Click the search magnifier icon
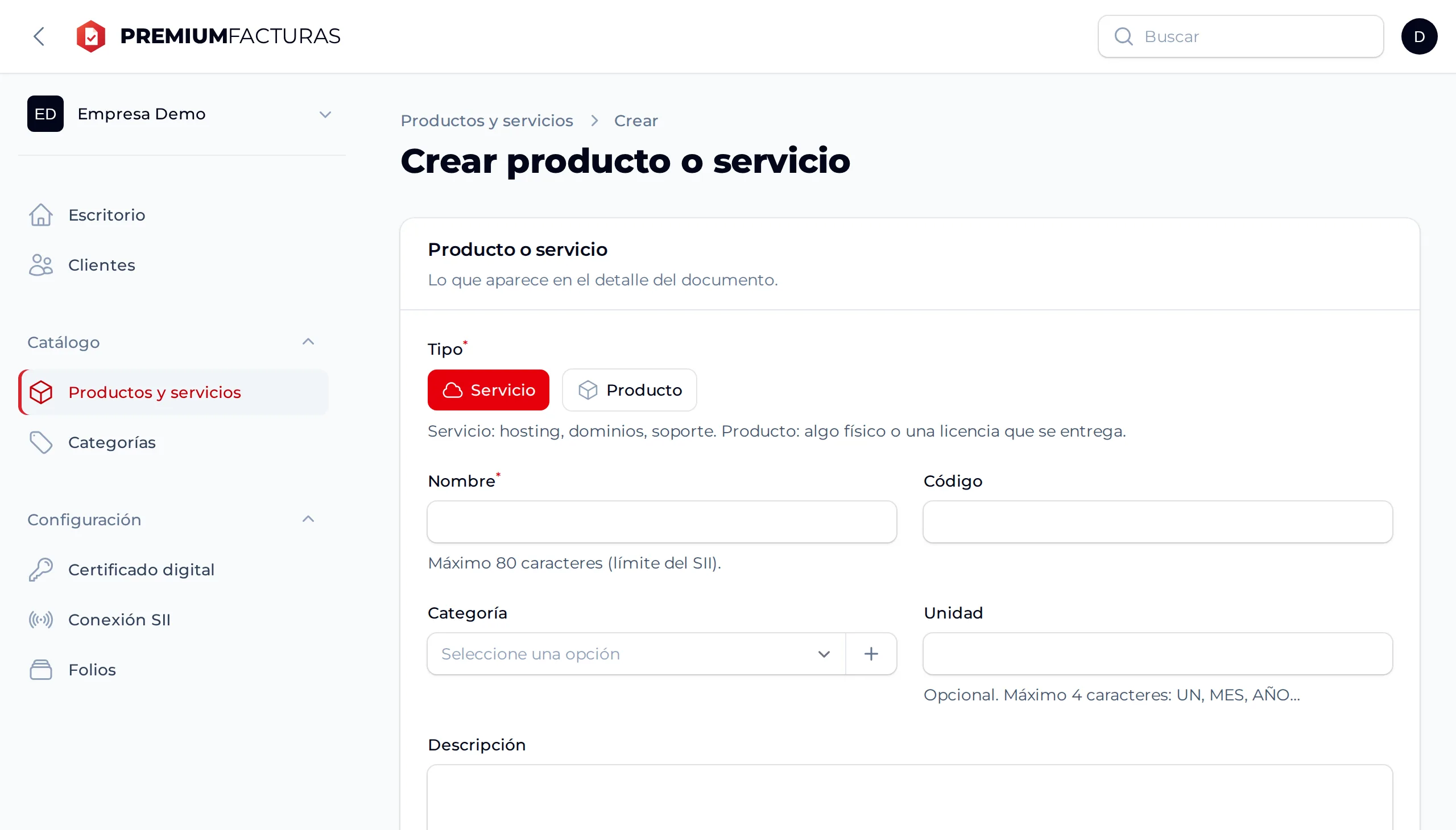Screen dimensions: 1456x830 point(1123,36)
